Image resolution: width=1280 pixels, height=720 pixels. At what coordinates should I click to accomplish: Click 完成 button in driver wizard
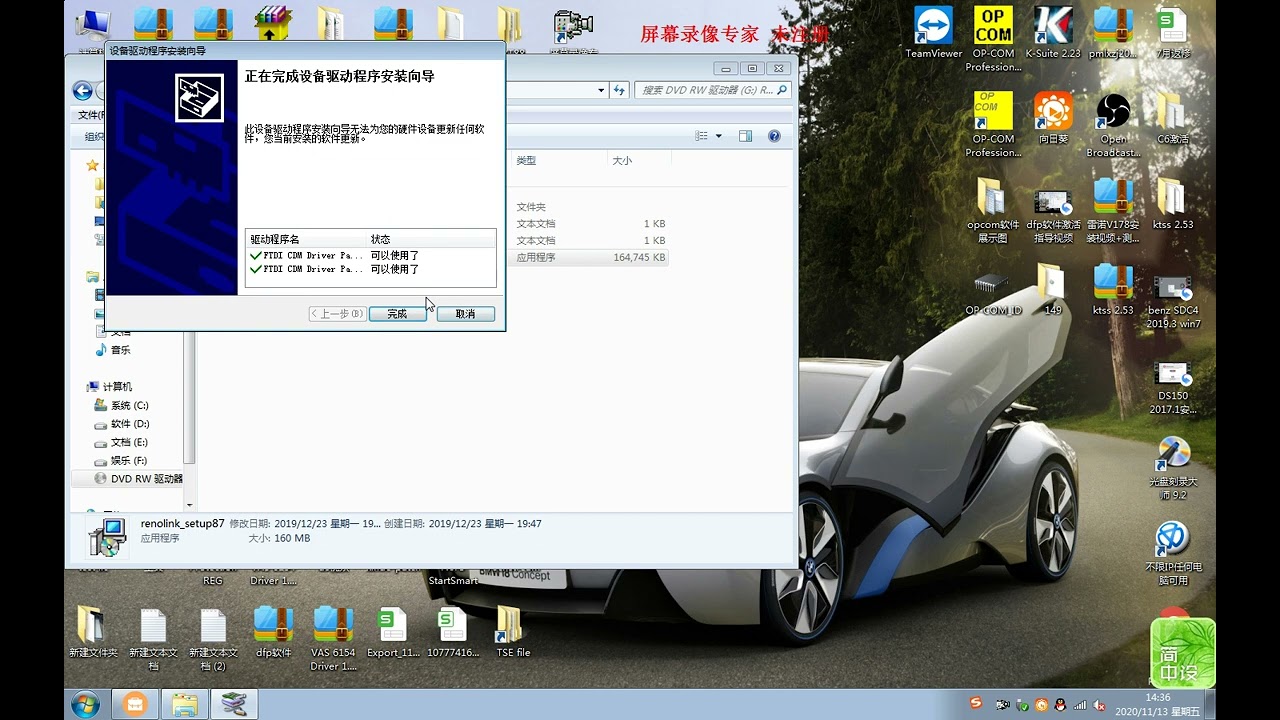[397, 314]
